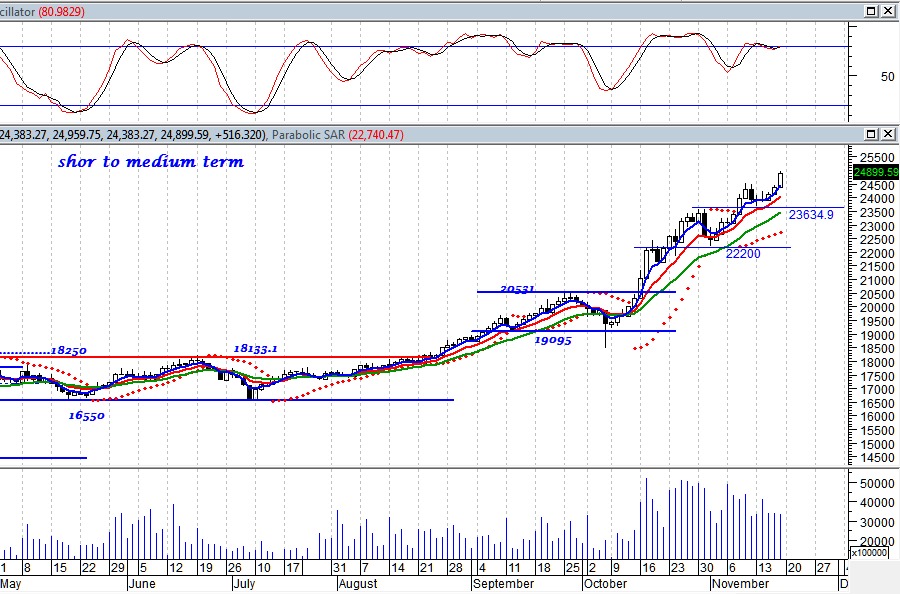
Task: Maximize the oscillator indicator pane
Action: [x=870, y=10]
